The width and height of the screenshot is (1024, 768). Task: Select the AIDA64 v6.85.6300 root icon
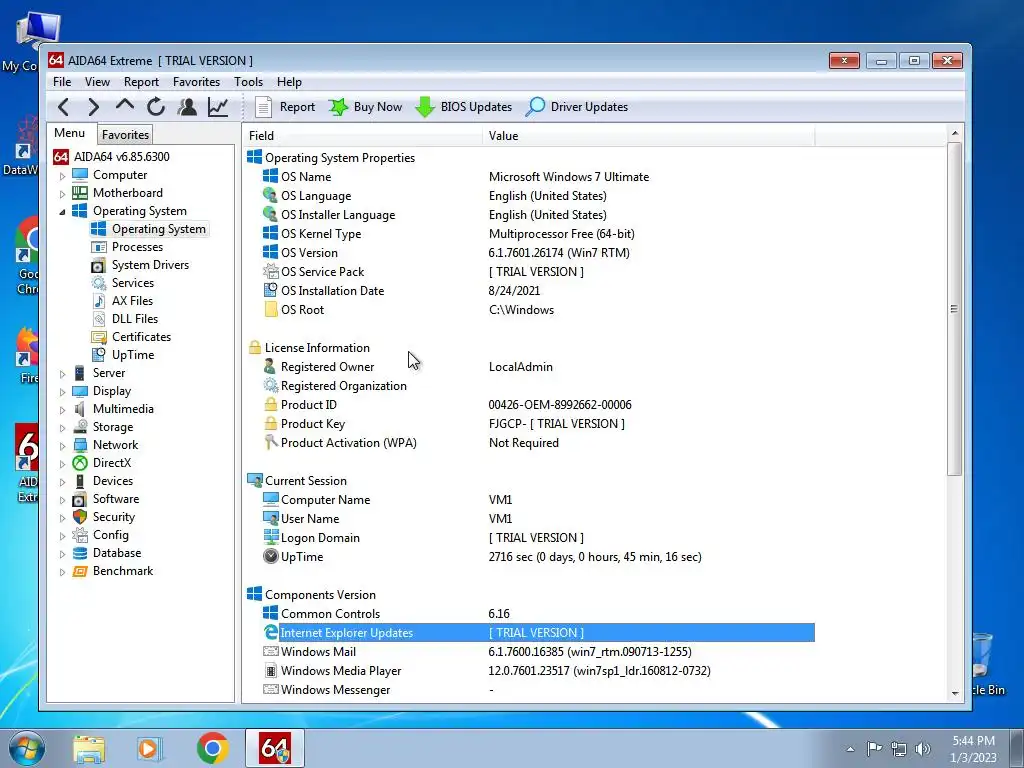click(61, 157)
